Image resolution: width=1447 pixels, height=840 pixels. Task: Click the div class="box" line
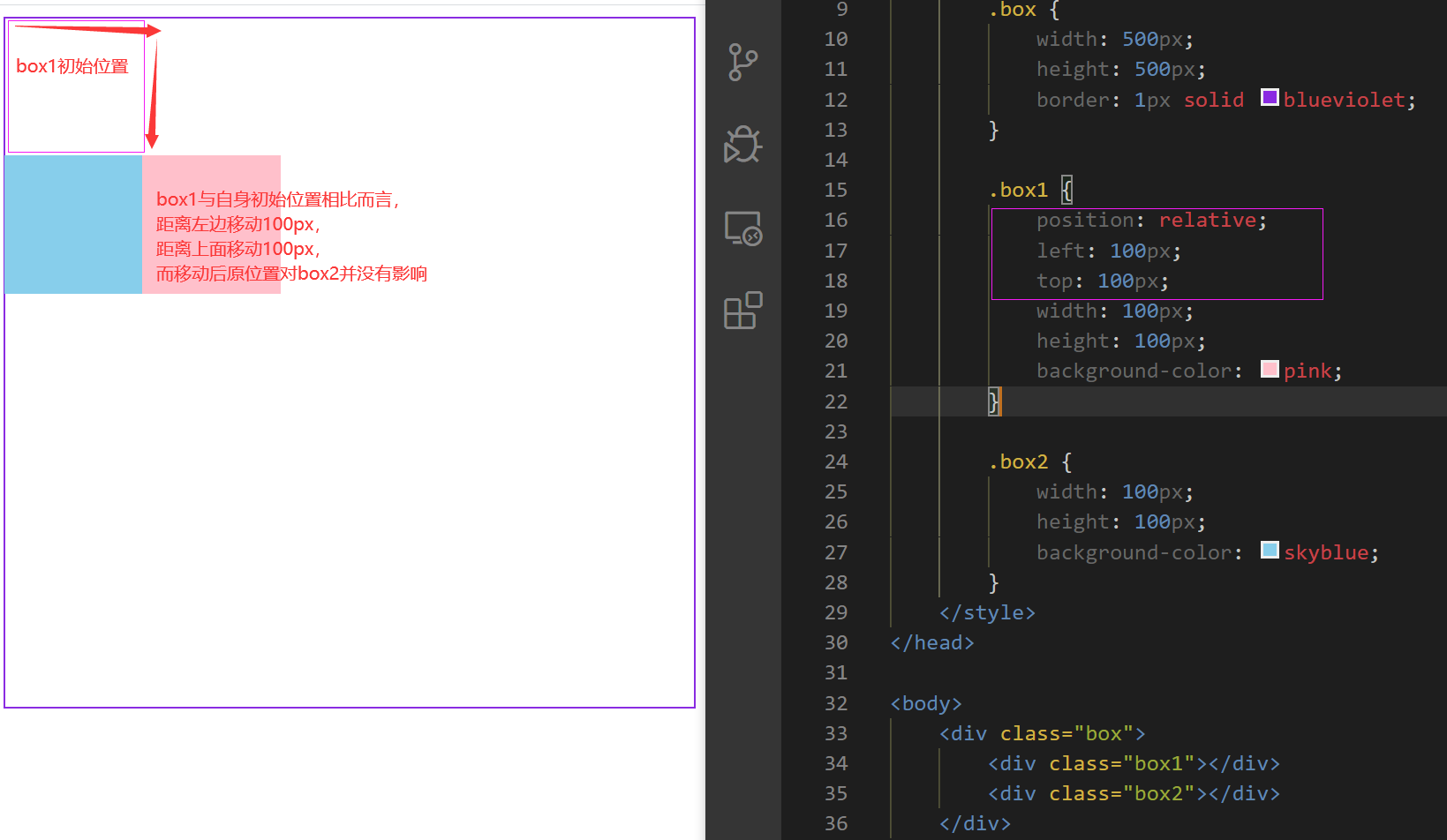coord(1042,733)
